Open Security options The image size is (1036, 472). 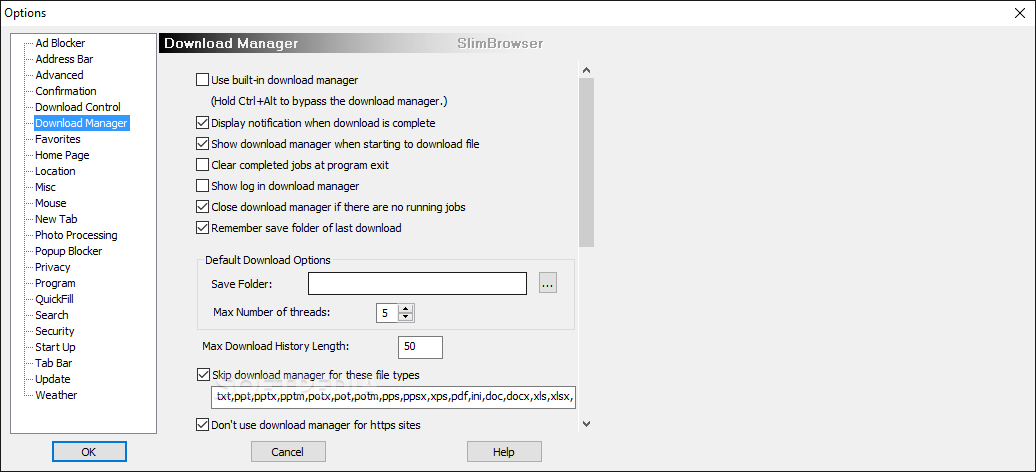(55, 331)
